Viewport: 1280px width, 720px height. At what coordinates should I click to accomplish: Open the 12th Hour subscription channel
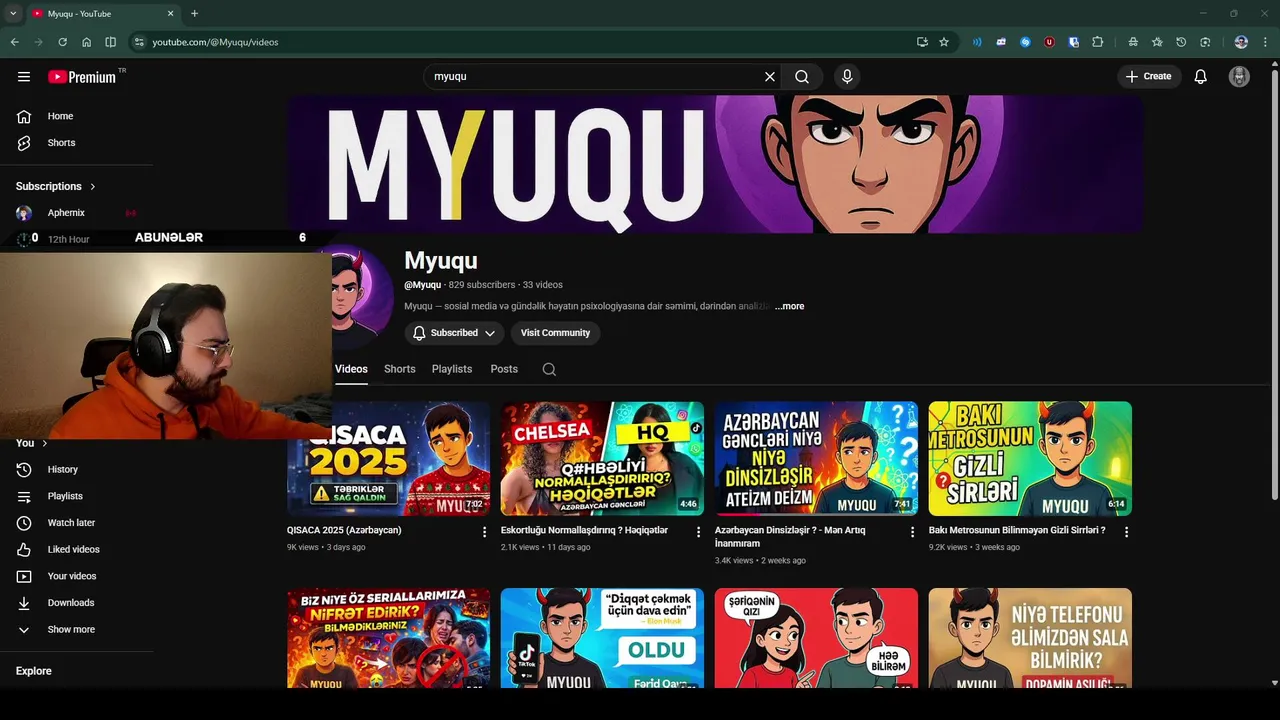tap(68, 239)
